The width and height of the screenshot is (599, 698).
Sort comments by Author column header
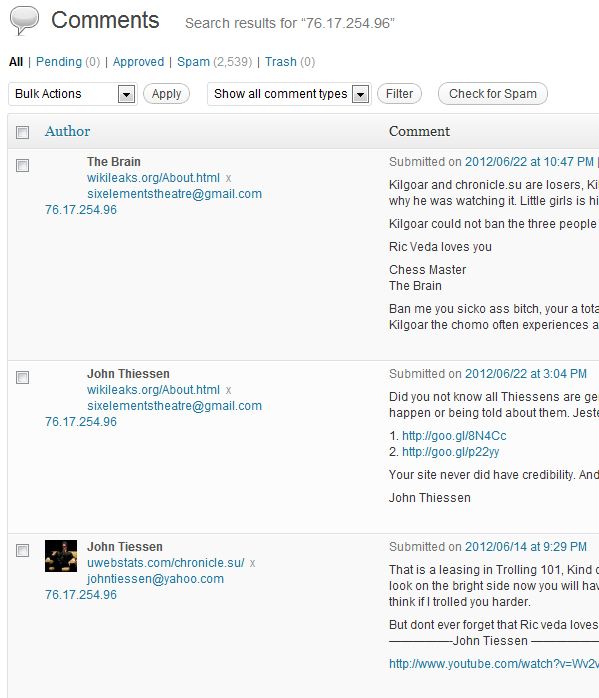[67, 131]
